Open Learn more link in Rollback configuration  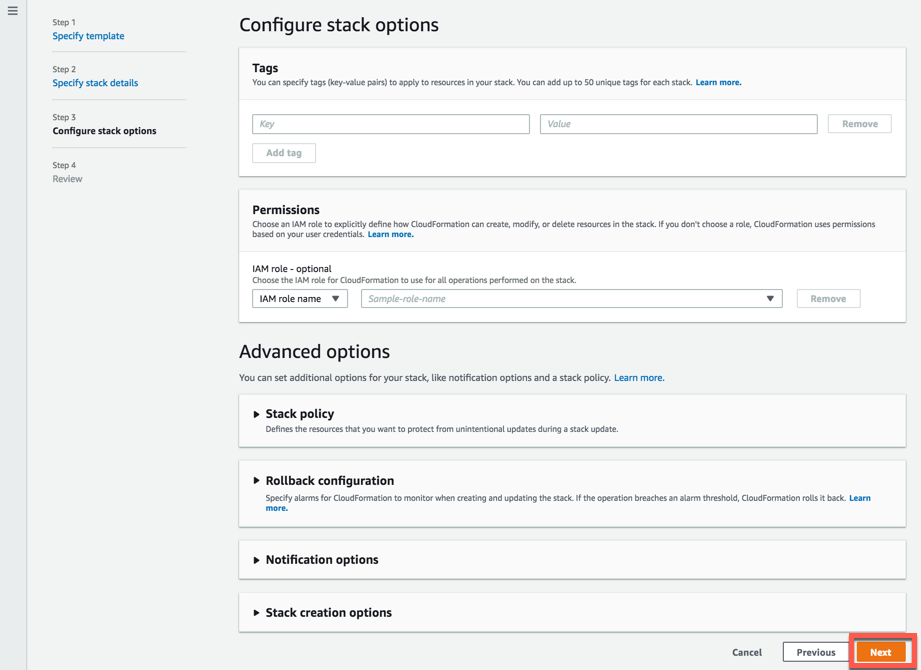point(859,498)
